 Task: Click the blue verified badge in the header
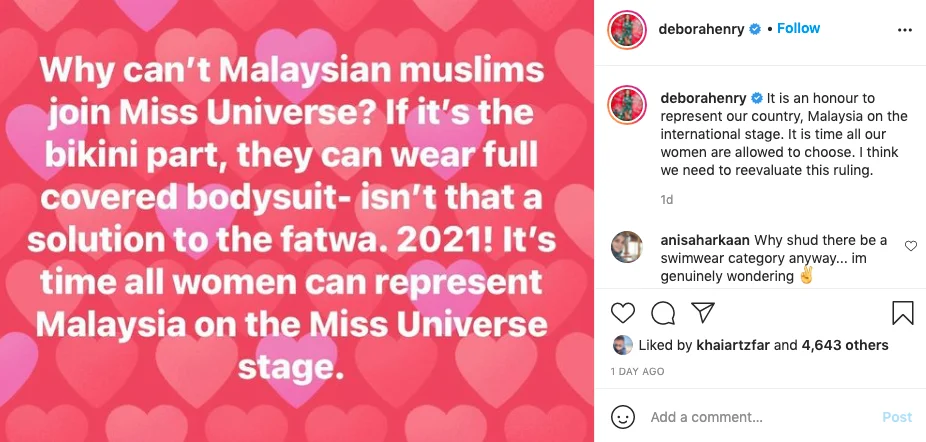[x=755, y=29]
